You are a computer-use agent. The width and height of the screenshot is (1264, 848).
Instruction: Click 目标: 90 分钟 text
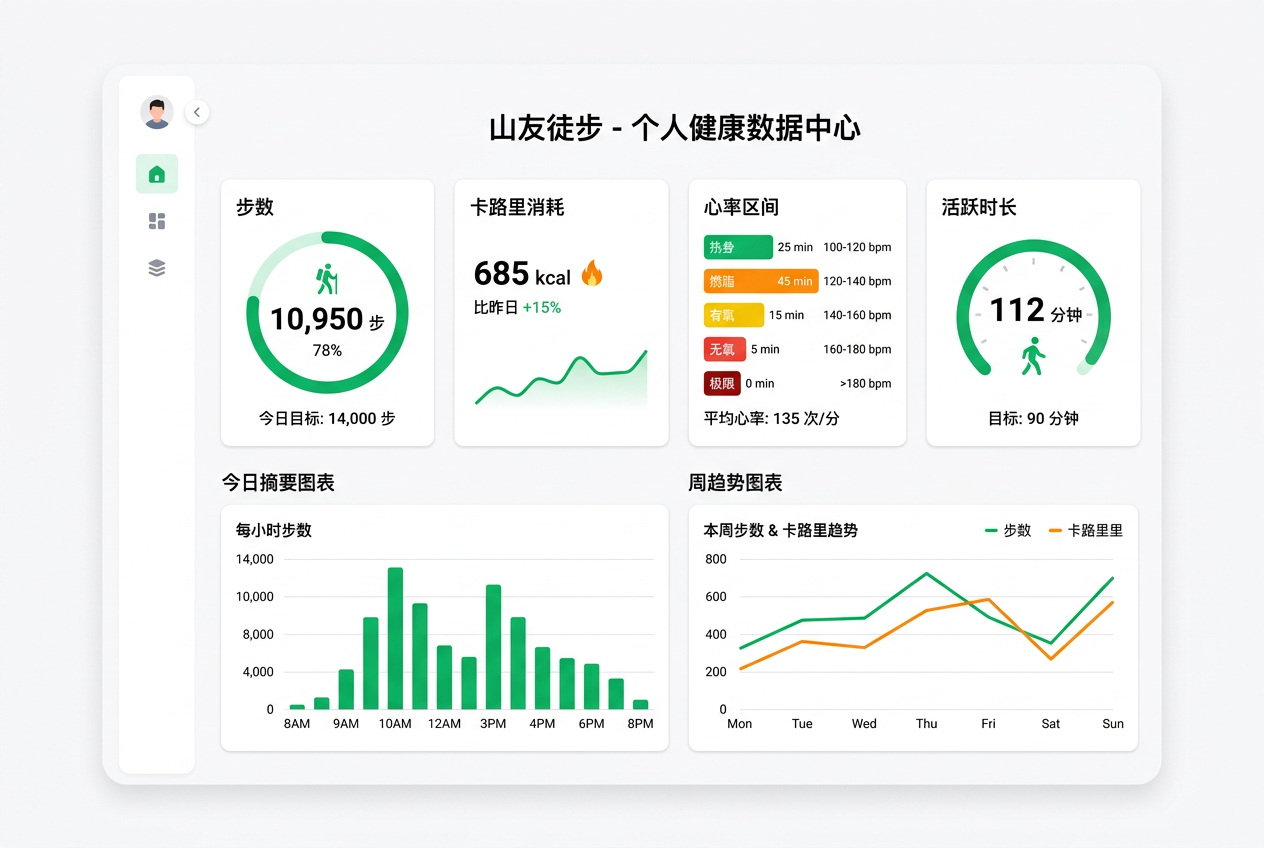[x=1033, y=418]
